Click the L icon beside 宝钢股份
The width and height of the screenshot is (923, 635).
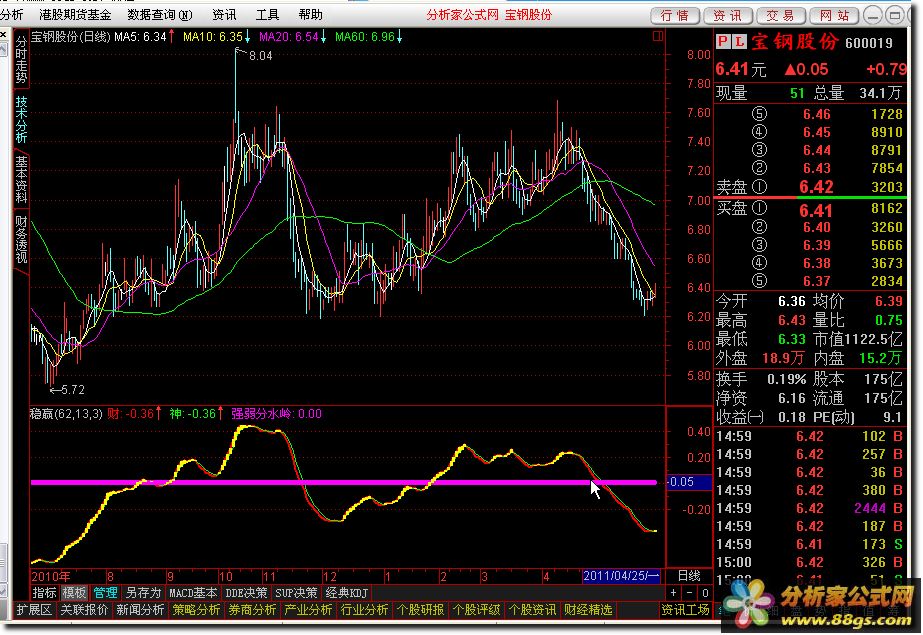click(x=739, y=41)
